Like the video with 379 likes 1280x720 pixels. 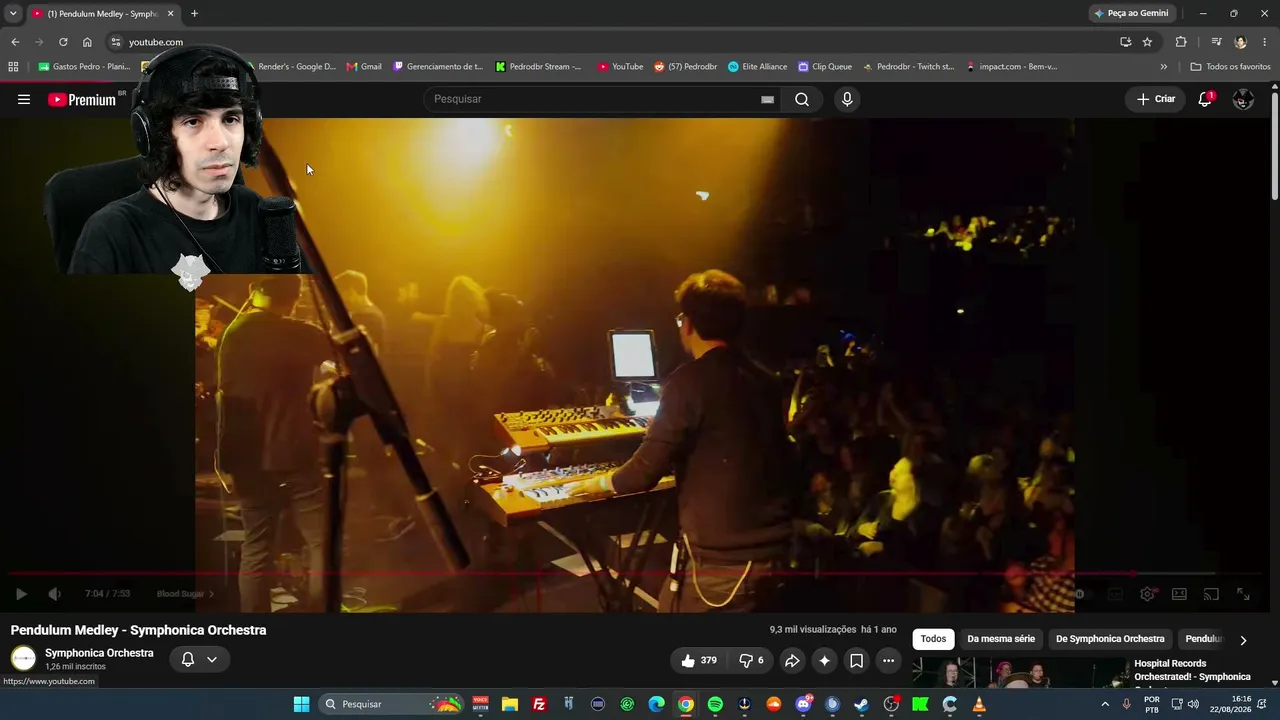[x=699, y=660]
